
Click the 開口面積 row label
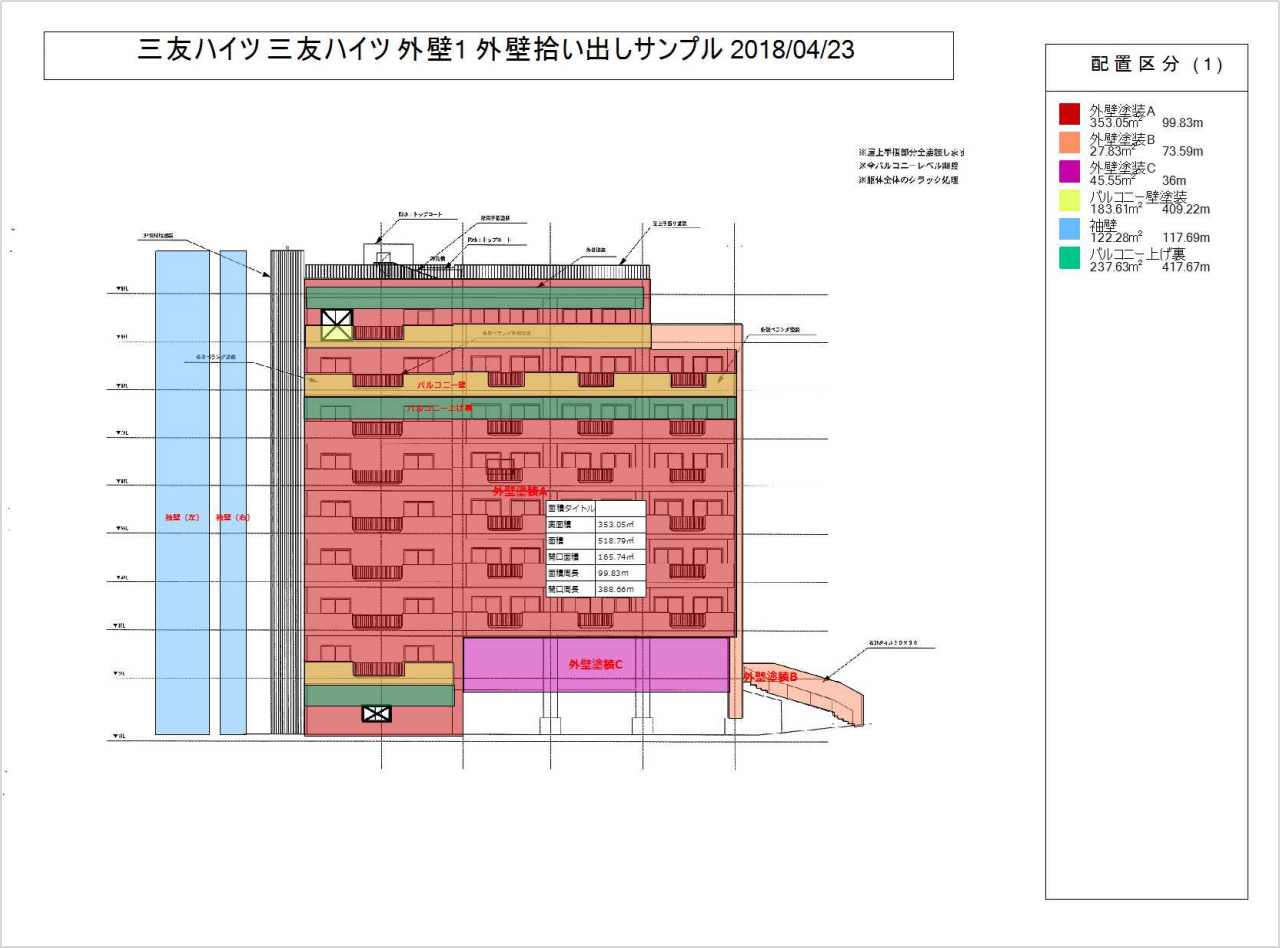(x=570, y=555)
